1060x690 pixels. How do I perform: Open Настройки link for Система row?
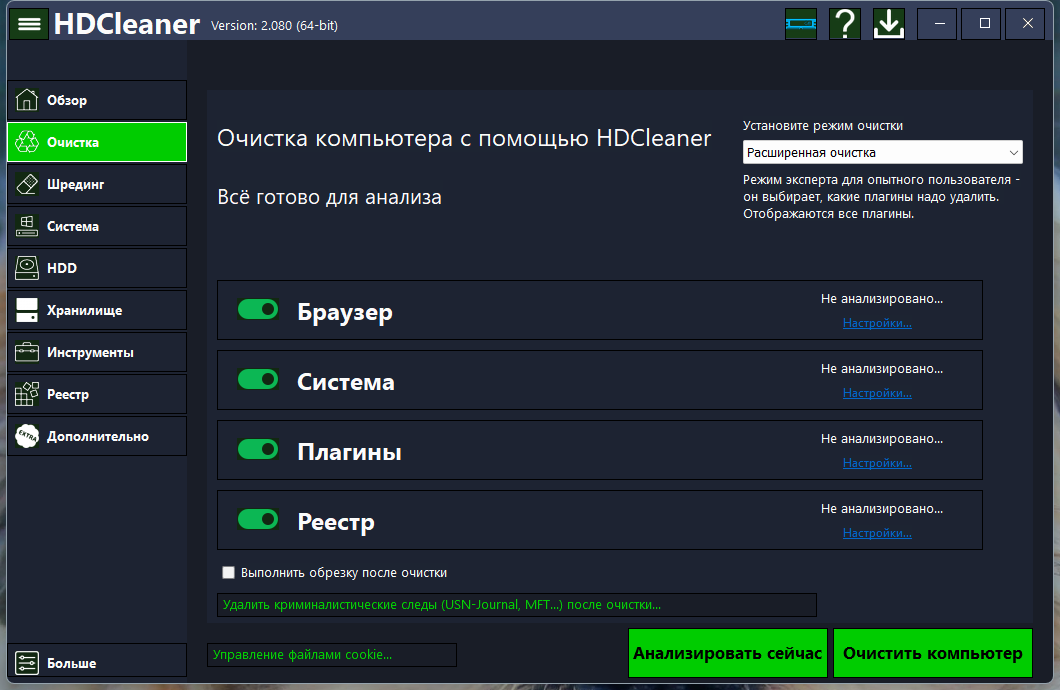(x=877, y=393)
